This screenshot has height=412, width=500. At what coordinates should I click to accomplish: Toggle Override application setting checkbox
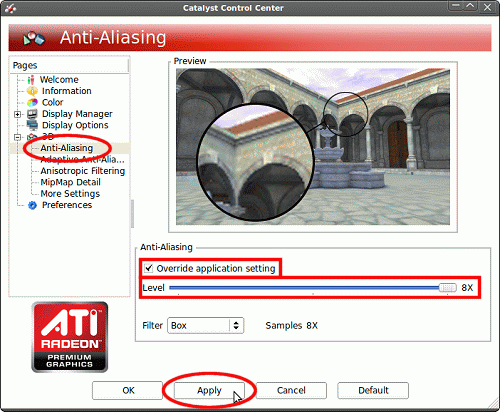click(x=148, y=268)
